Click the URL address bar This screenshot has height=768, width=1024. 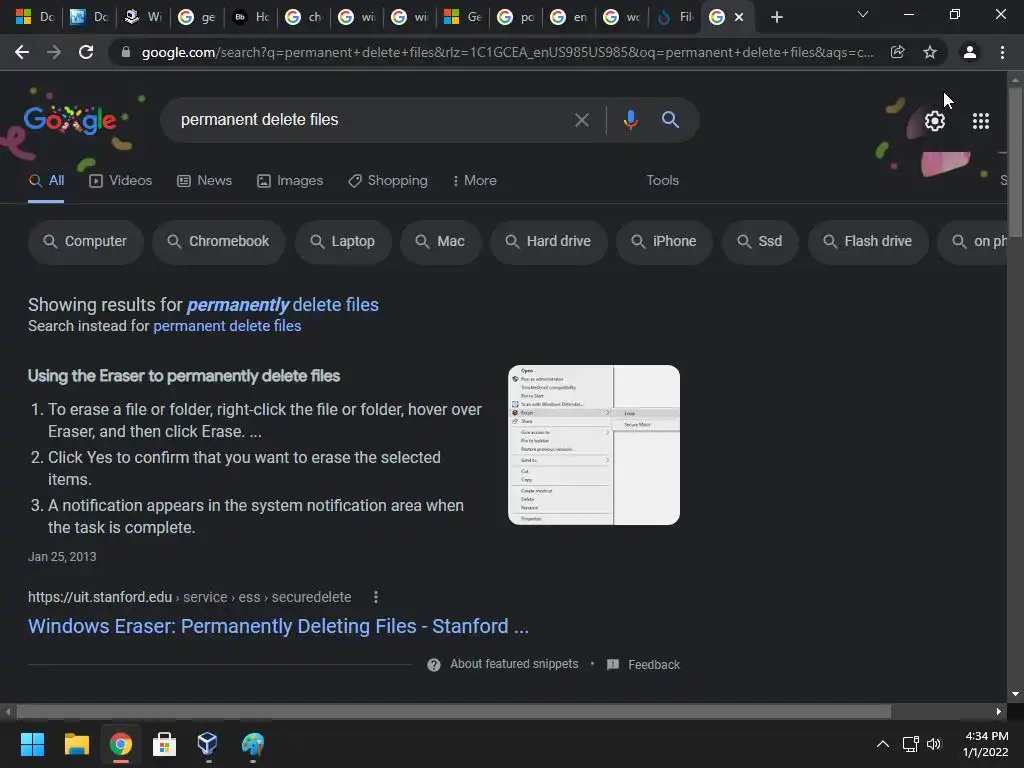507,52
